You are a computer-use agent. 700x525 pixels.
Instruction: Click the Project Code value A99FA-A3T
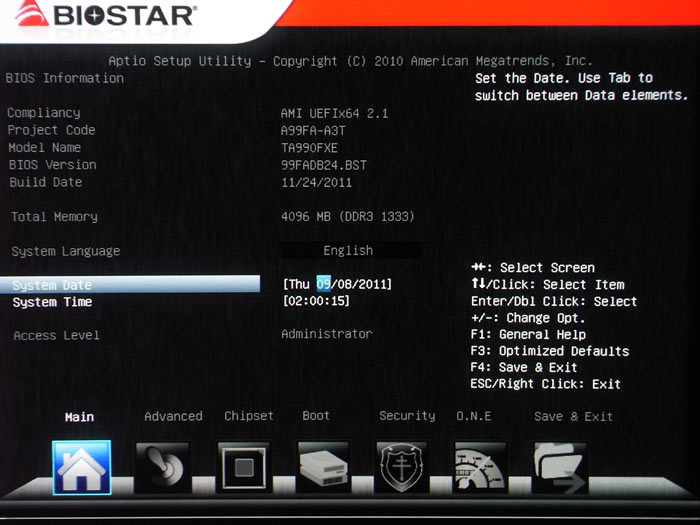pyautogui.click(x=313, y=130)
